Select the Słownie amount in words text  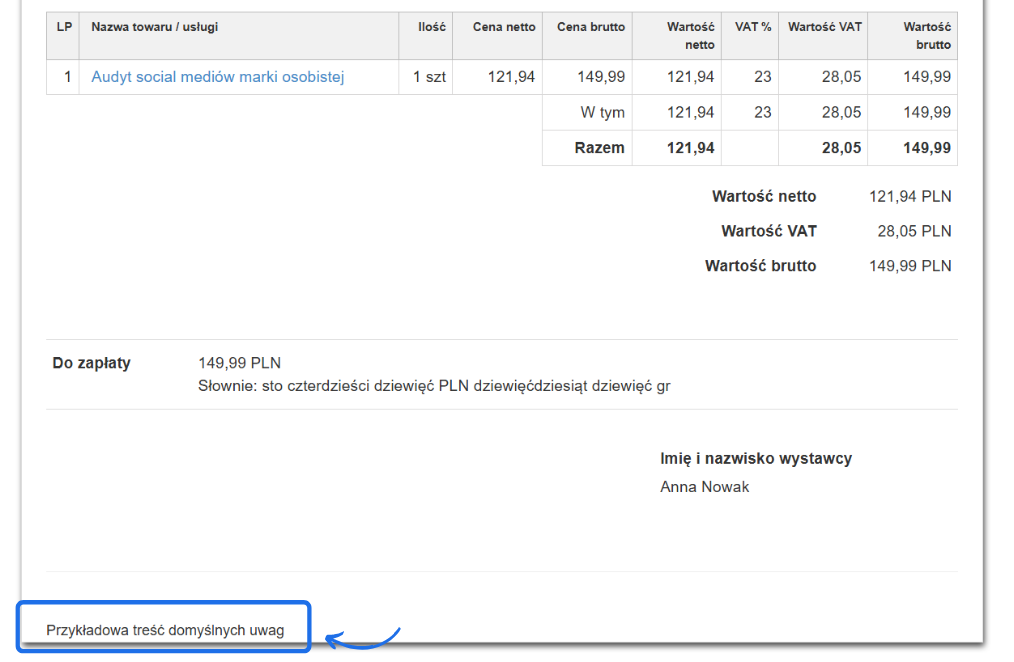(x=434, y=386)
